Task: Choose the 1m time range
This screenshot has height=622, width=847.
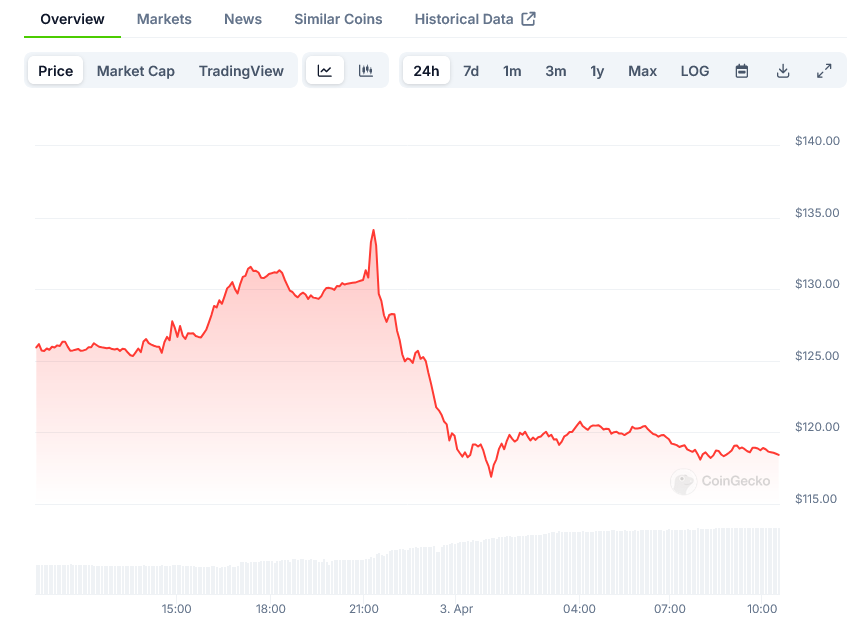Action: tap(512, 71)
